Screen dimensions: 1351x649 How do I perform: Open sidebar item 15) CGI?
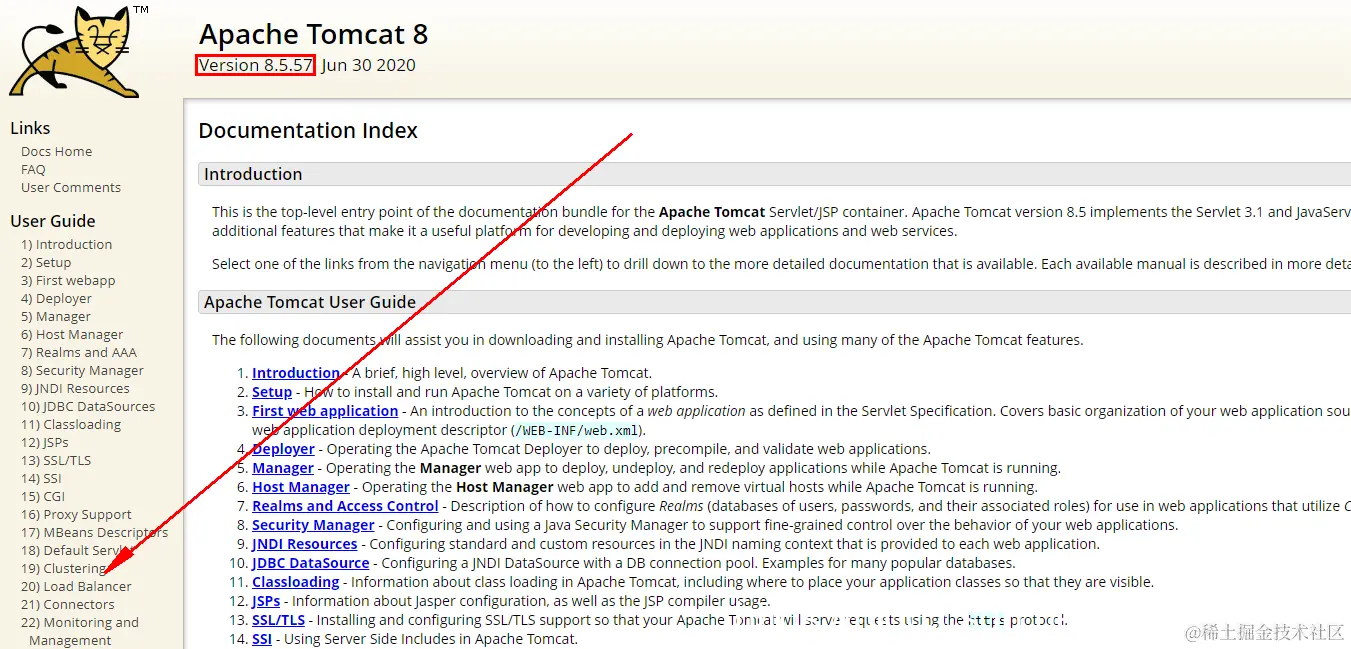(43, 497)
